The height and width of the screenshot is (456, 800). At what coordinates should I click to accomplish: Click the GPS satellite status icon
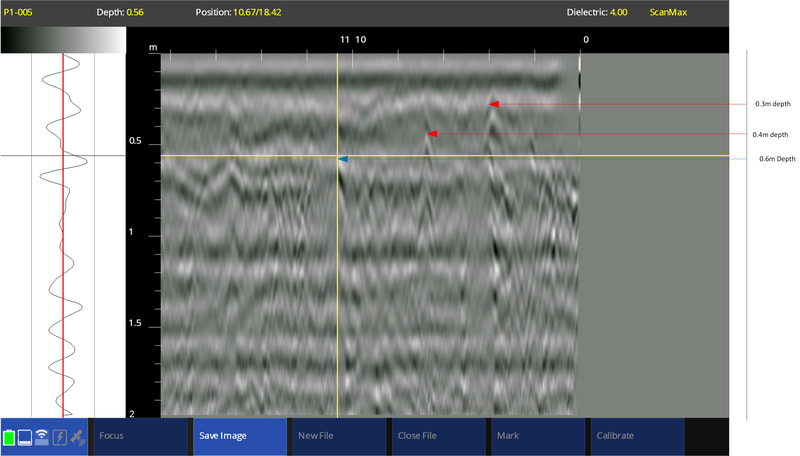pyautogui.click(x=77, y=437)
